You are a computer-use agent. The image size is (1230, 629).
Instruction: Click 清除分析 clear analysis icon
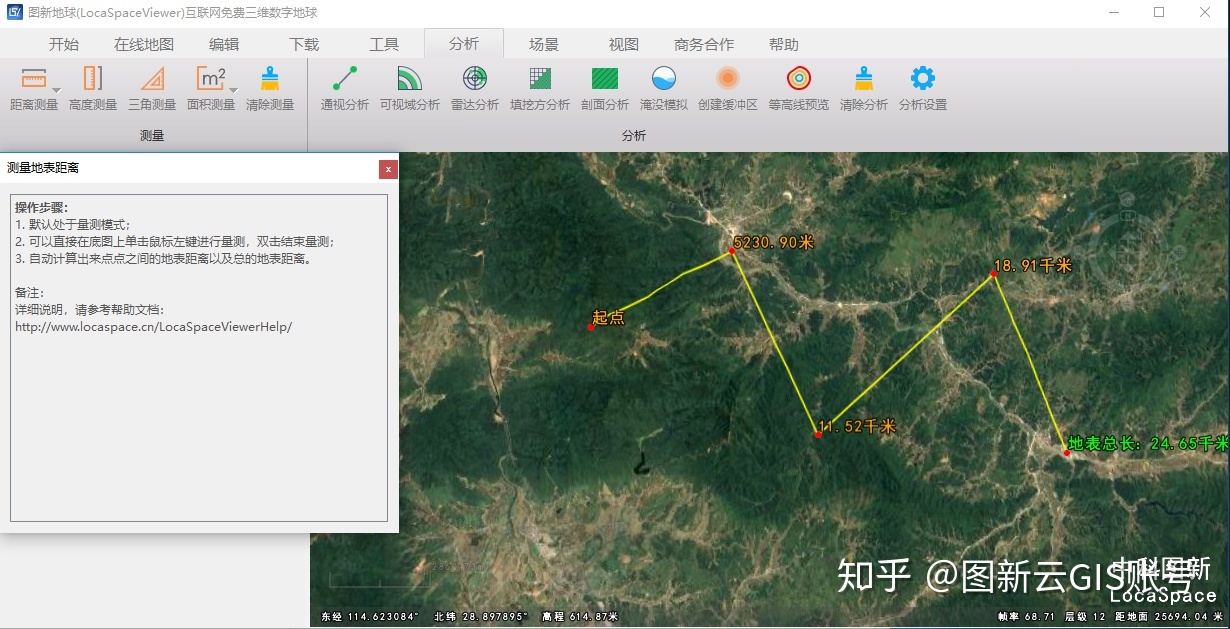(864, 88)
